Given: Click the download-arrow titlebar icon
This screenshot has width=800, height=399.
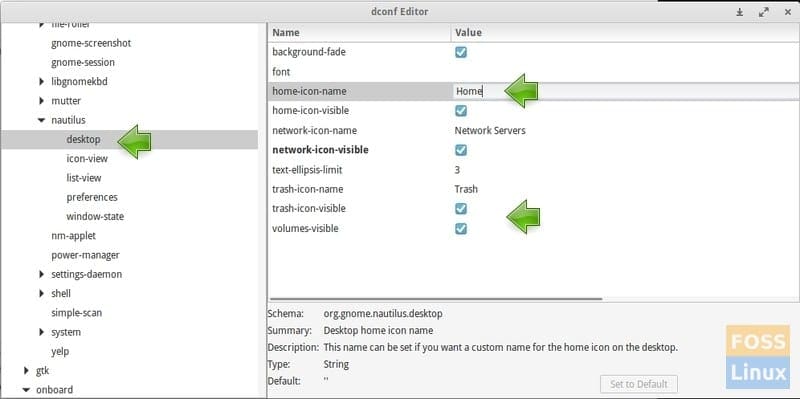Looking at the screenshot, I should pos(739,12).
